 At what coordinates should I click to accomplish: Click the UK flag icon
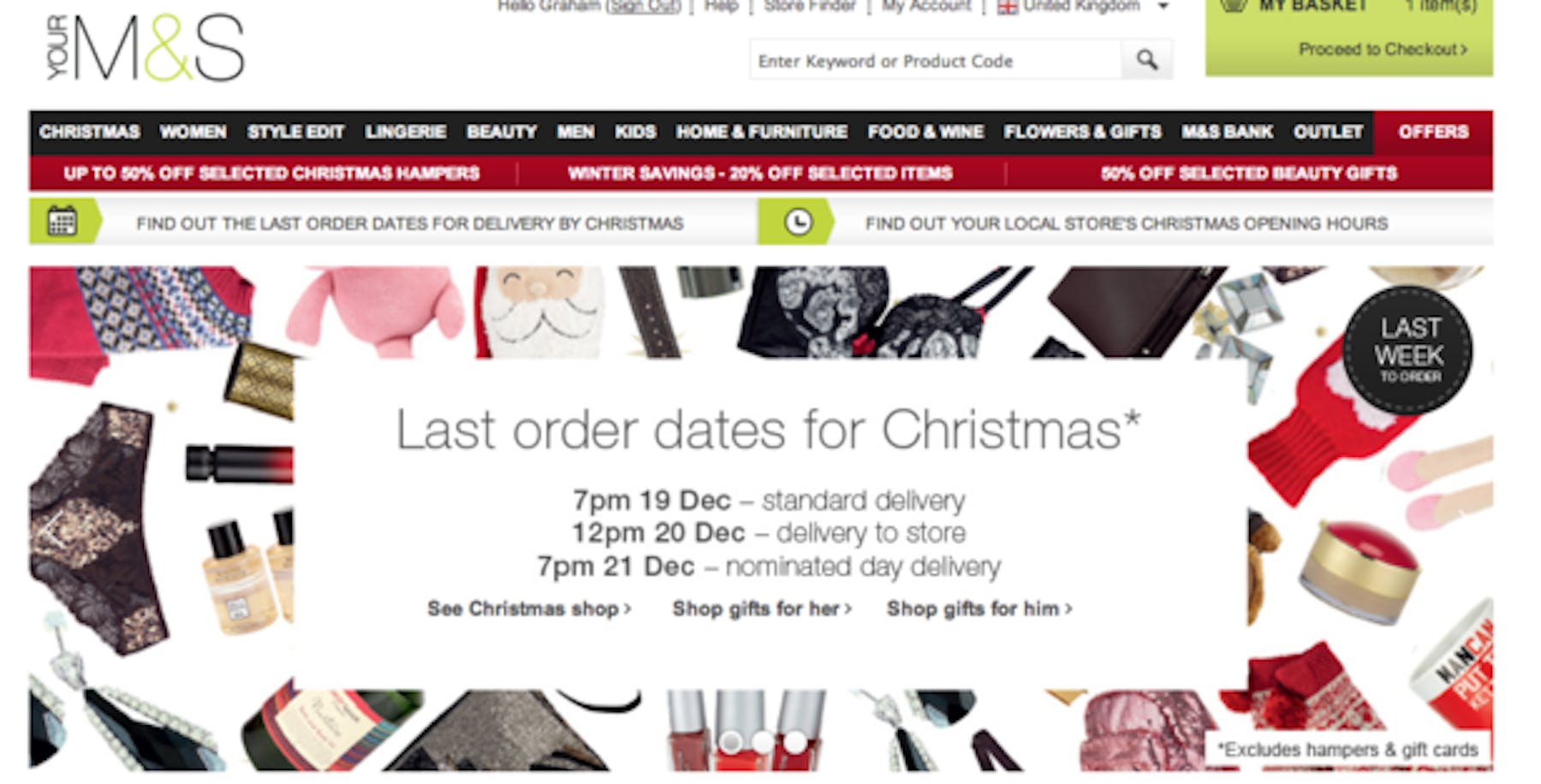pos(1008,7)
